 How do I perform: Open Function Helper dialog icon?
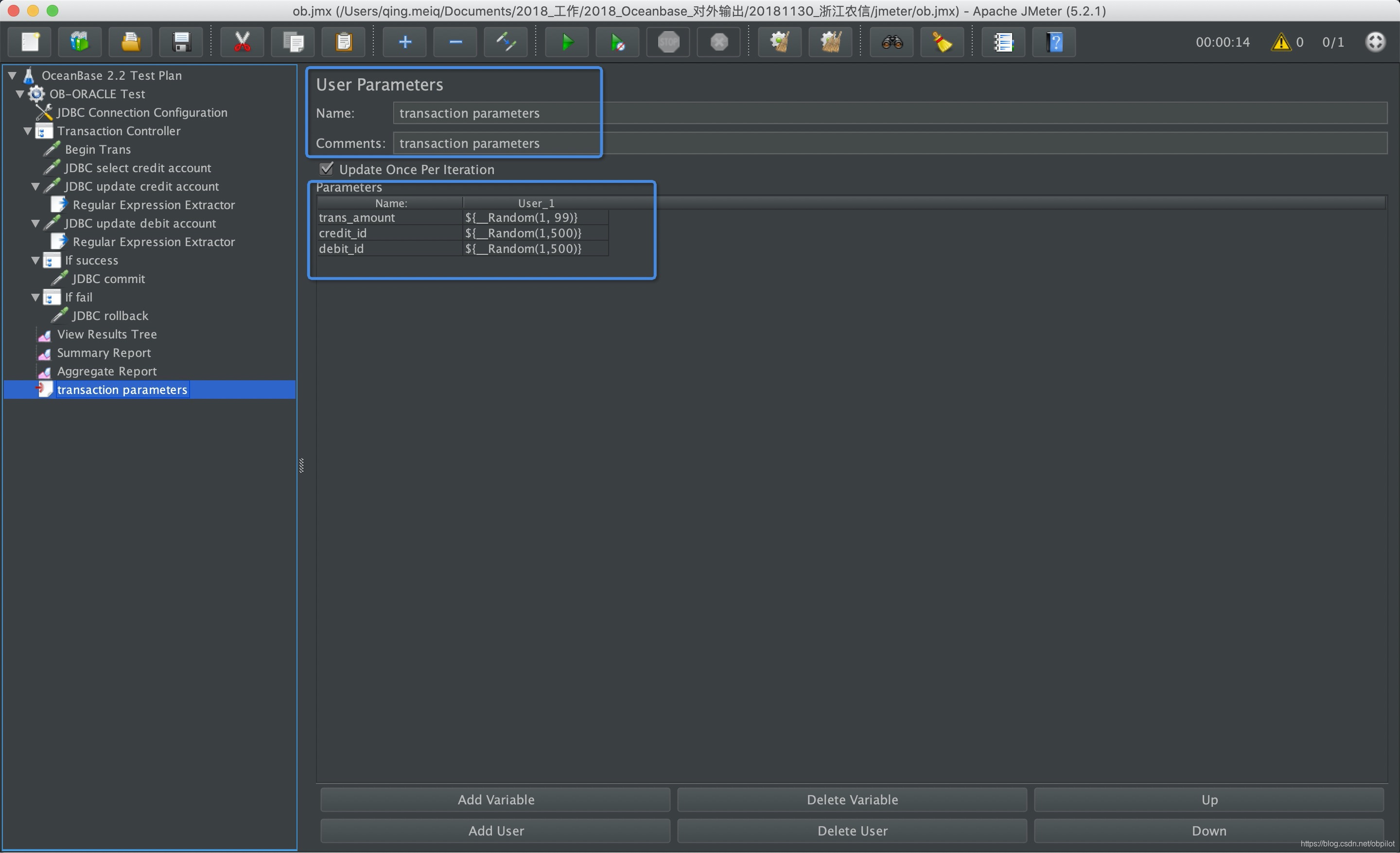click(1003, 42)
